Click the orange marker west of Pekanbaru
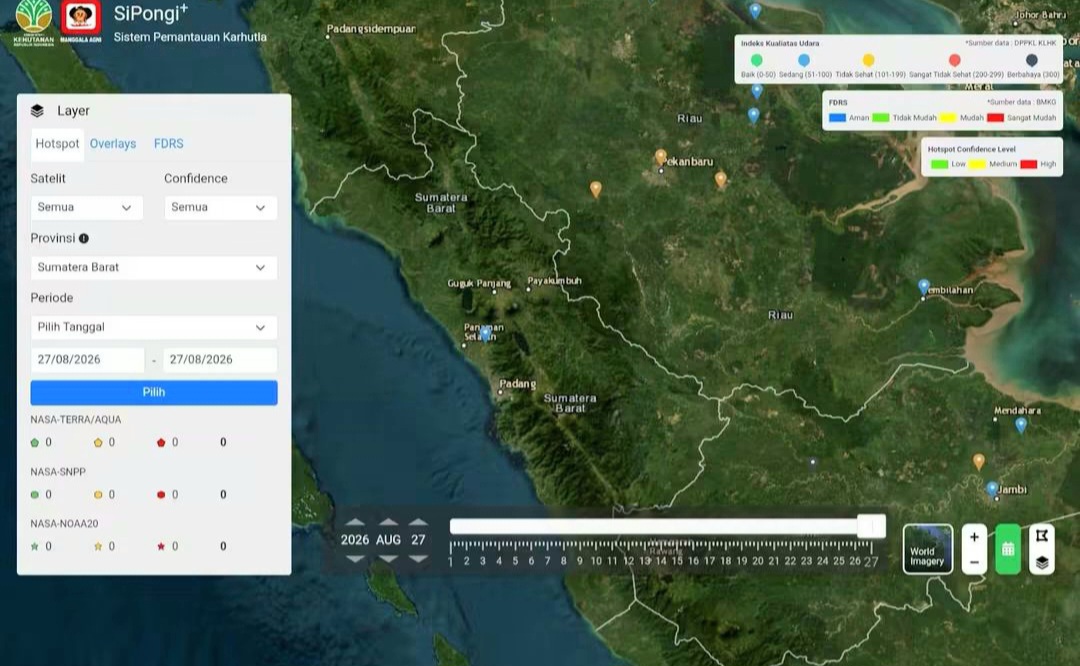This screenshot has height=666, width=1080. pyautogui.click(x=596, y=189)
